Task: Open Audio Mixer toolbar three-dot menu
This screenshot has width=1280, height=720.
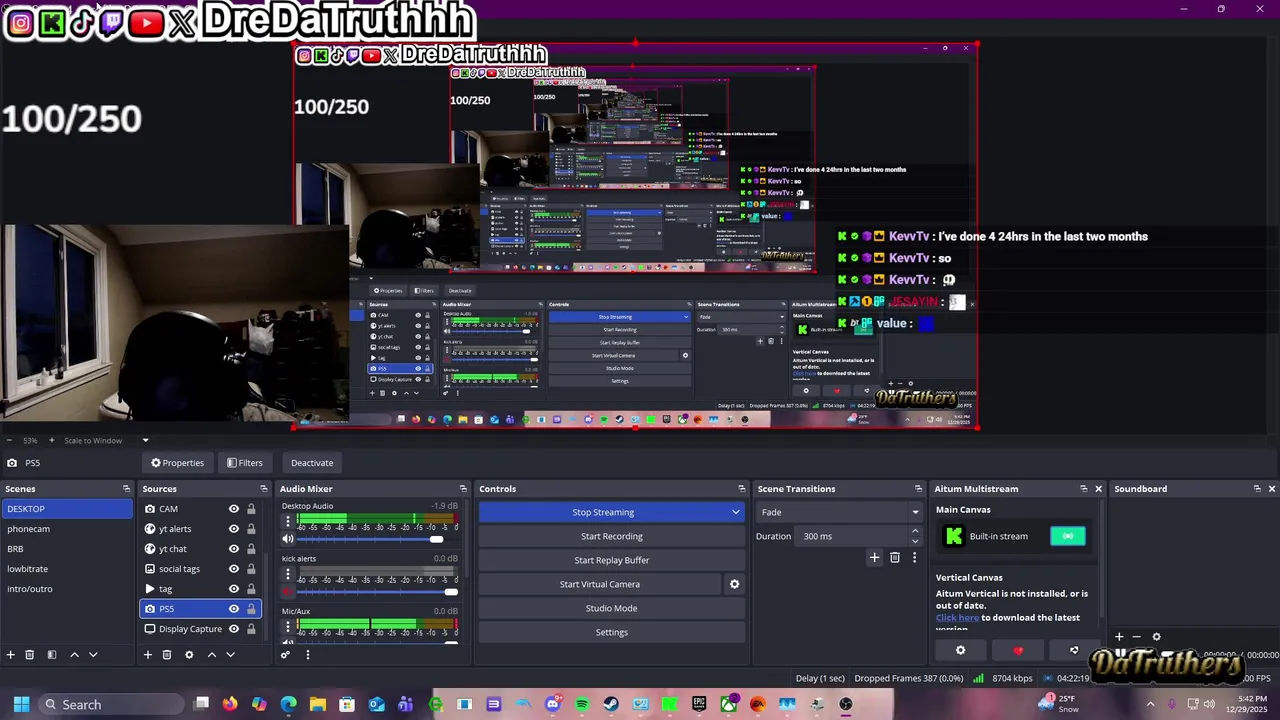Action: (x=308, y=655)
